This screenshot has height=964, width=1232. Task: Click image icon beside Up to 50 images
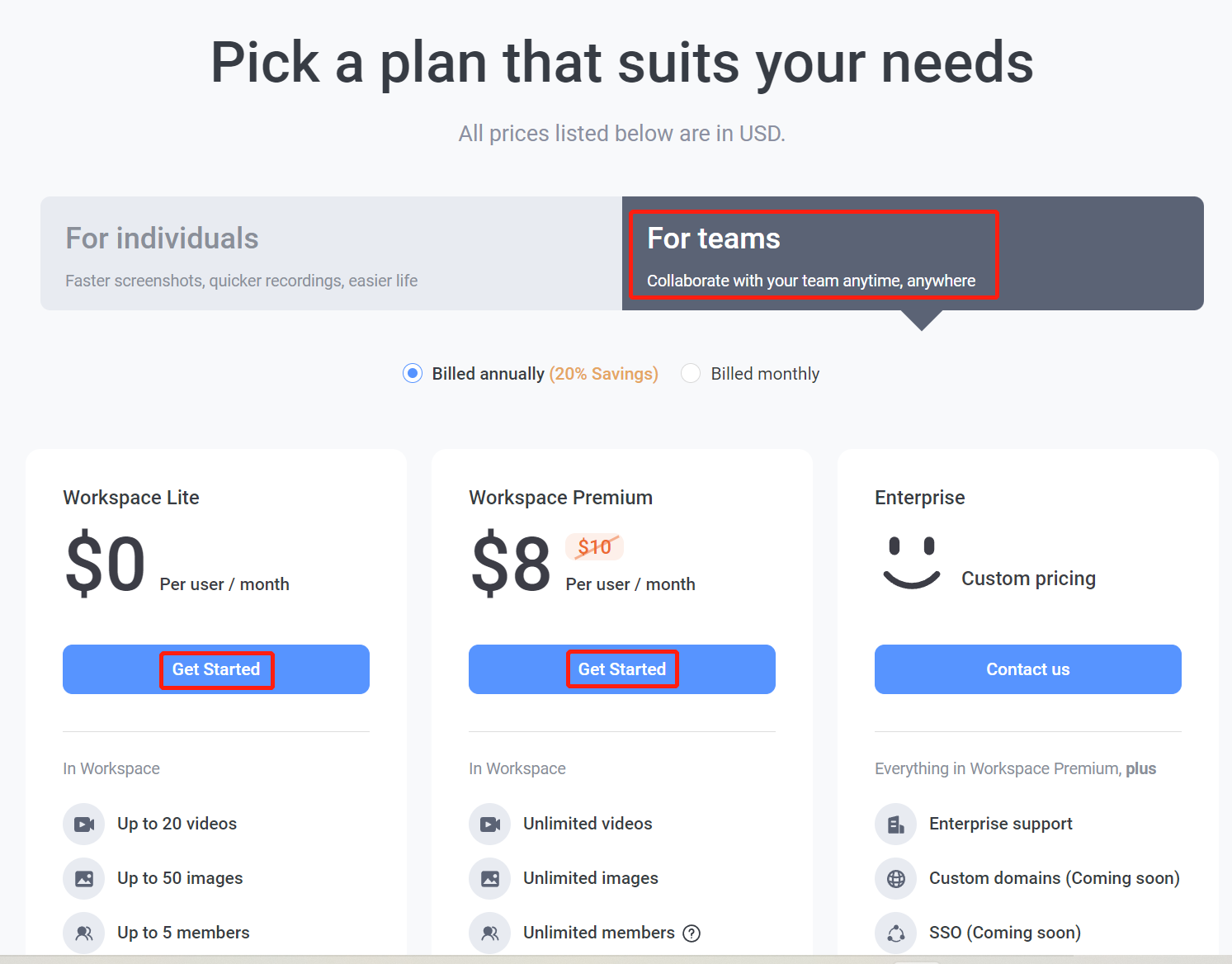click(83, 878)
